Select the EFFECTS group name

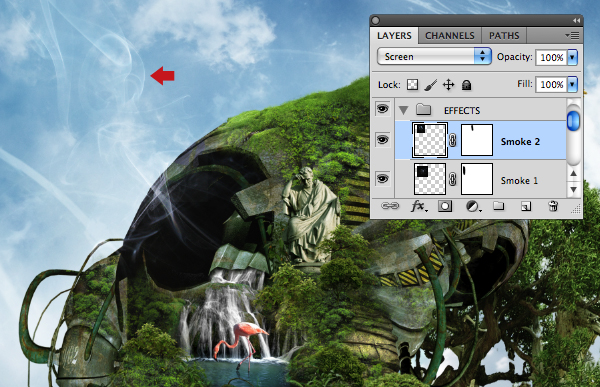(x=462, y=111)
